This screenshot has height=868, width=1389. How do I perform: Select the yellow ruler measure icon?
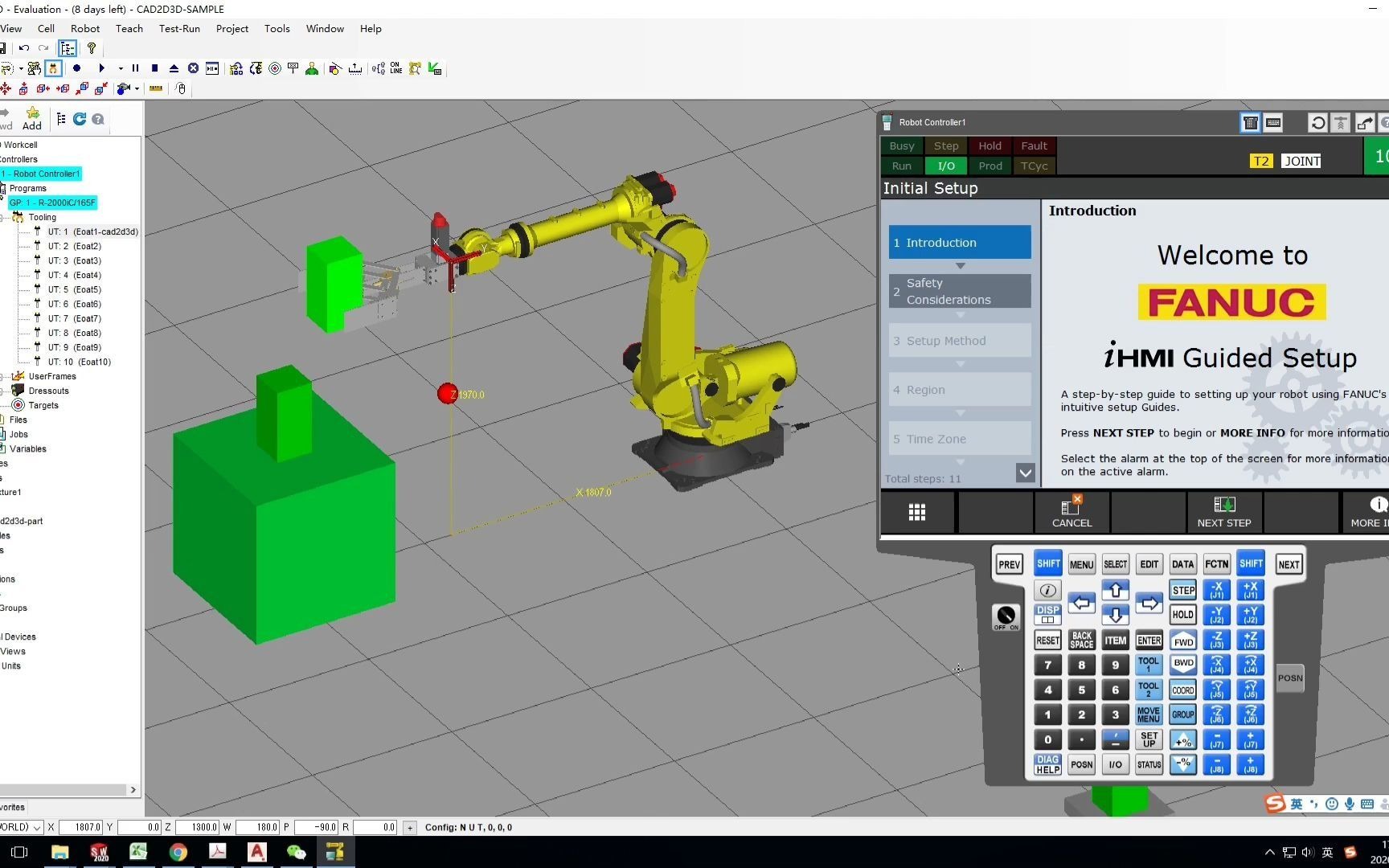point(156,88)
